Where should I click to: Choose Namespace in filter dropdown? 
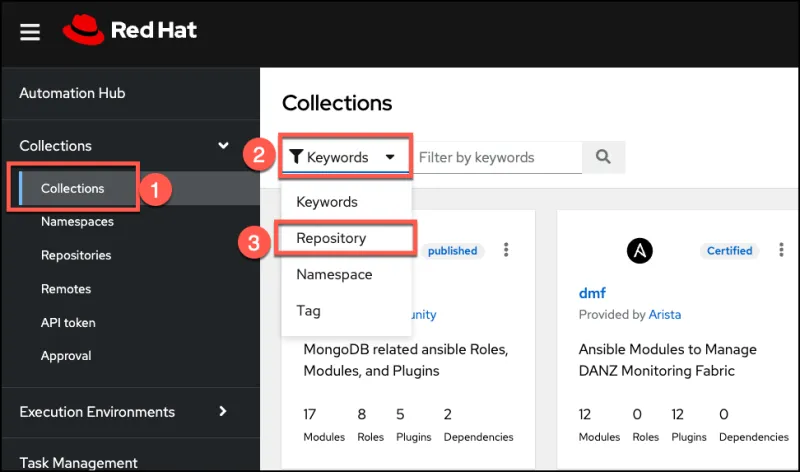(334, 274)
